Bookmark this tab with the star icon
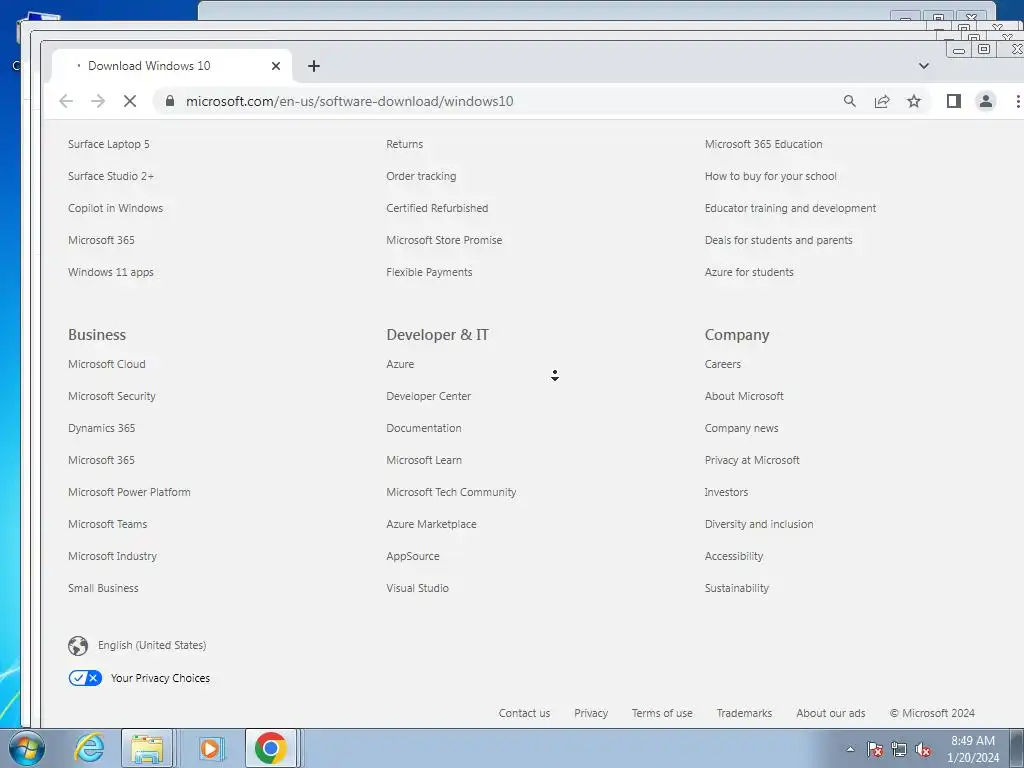This screenshot has height=768, width=1024. tap(914, 101)
